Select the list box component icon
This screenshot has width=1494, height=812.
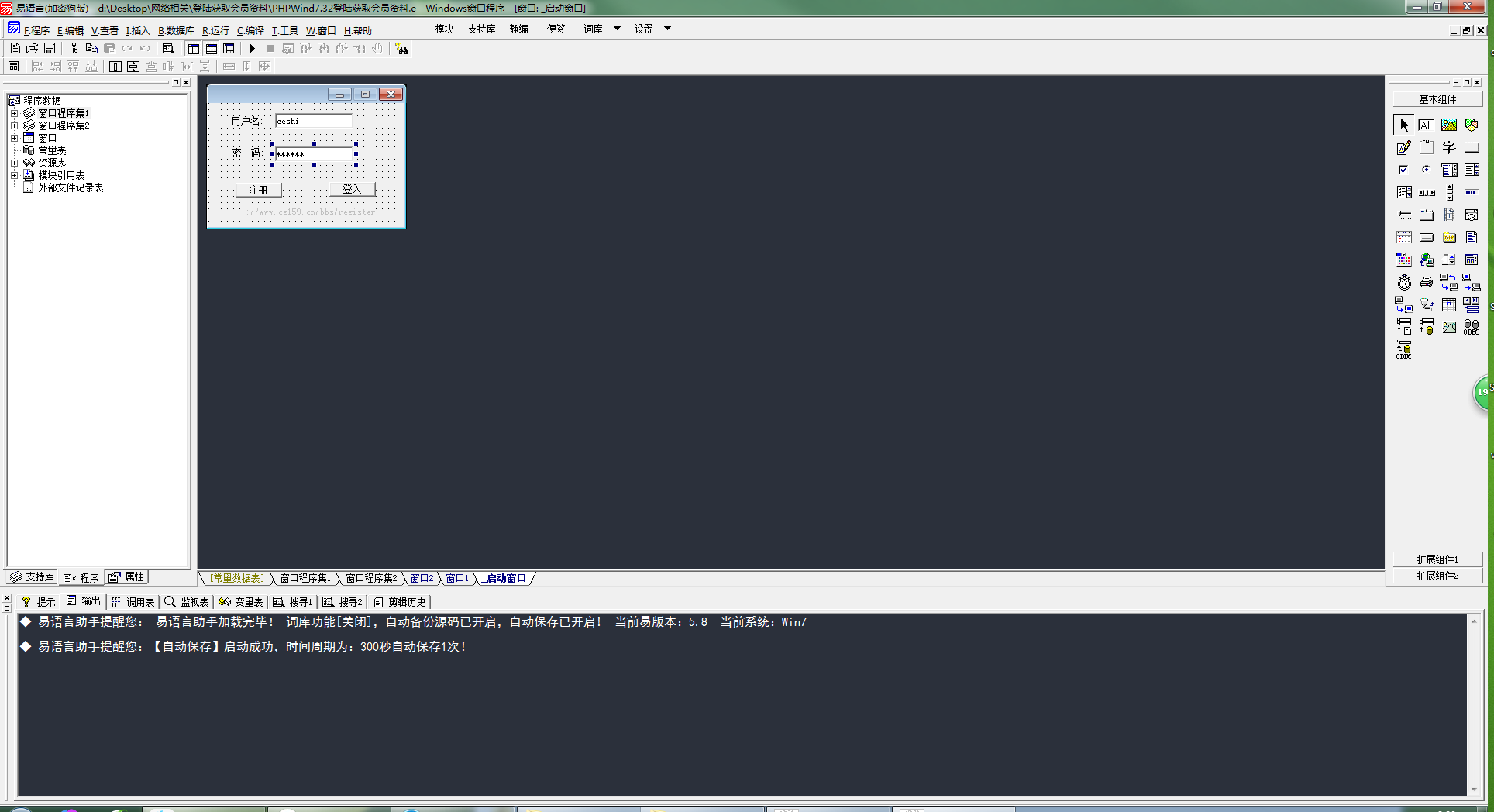[x=1471, y=170]
